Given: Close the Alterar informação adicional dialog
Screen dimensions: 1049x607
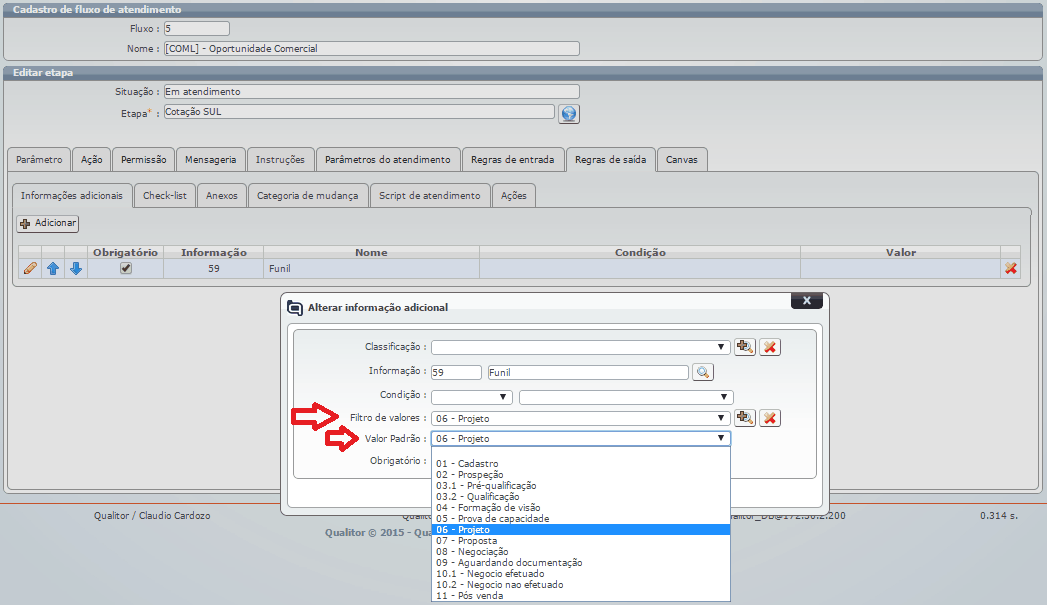Looking at the screenshot, I should 806,300.
